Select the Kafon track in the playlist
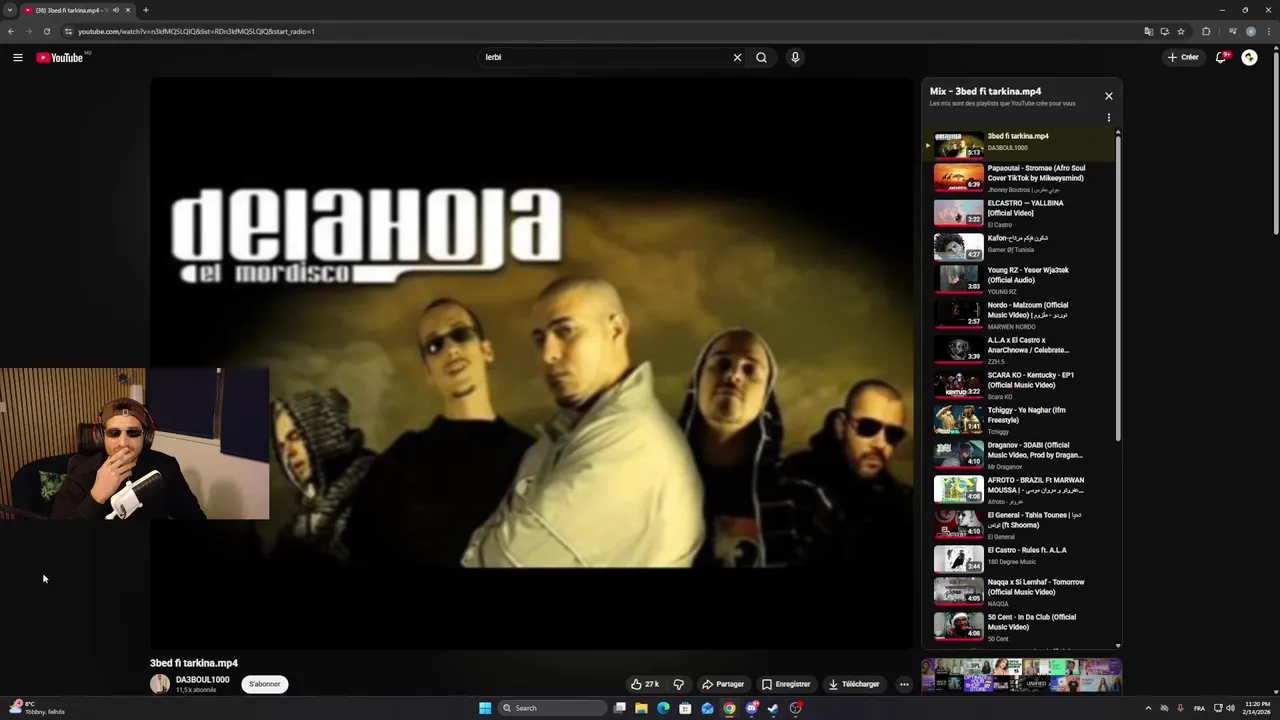The width and height of the screenshot is (1280, 720). [x=1020, y=246]
